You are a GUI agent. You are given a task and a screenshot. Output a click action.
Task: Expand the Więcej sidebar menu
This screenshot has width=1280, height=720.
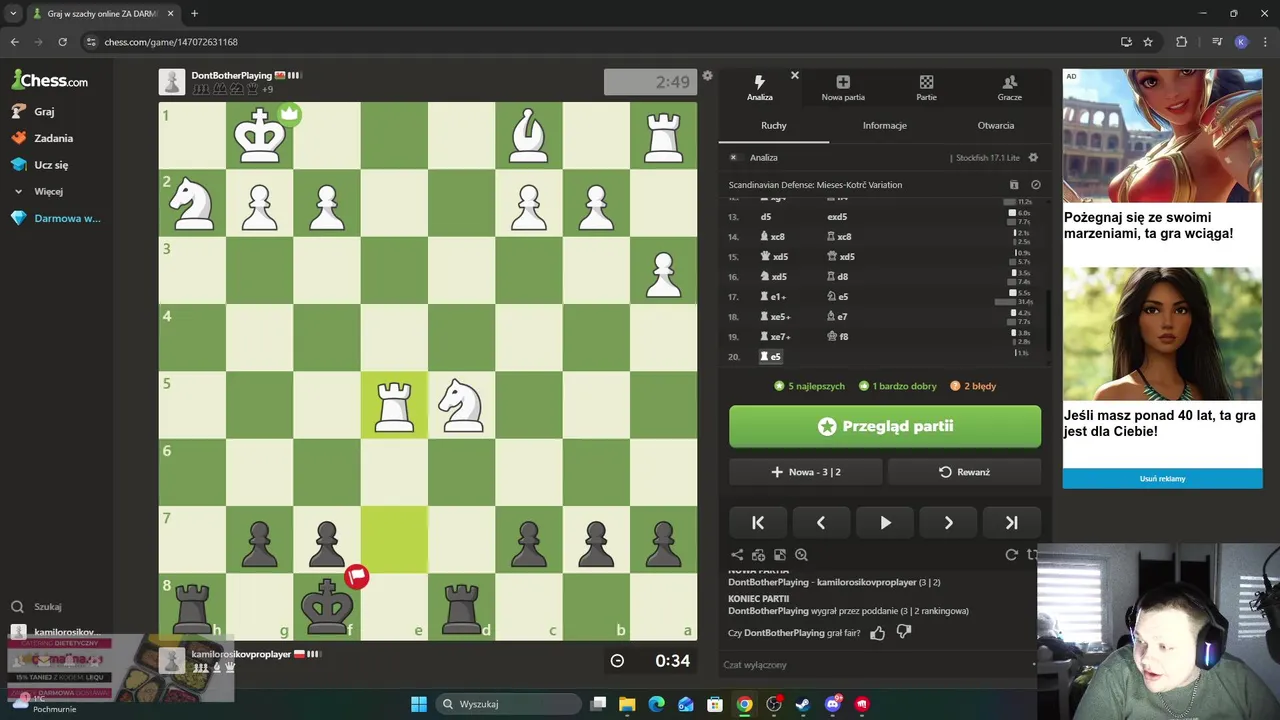click(48, 191)
